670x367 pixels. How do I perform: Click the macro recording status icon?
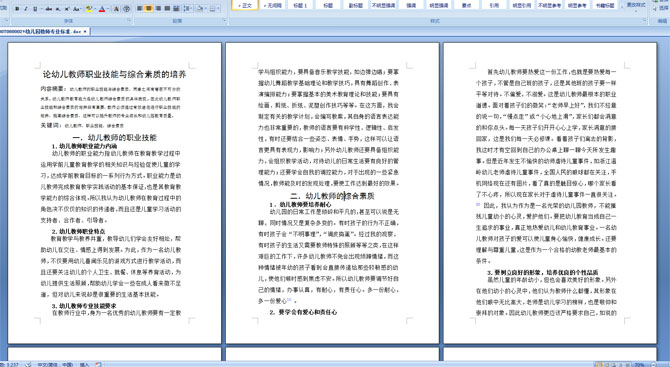tap(99, 364)
